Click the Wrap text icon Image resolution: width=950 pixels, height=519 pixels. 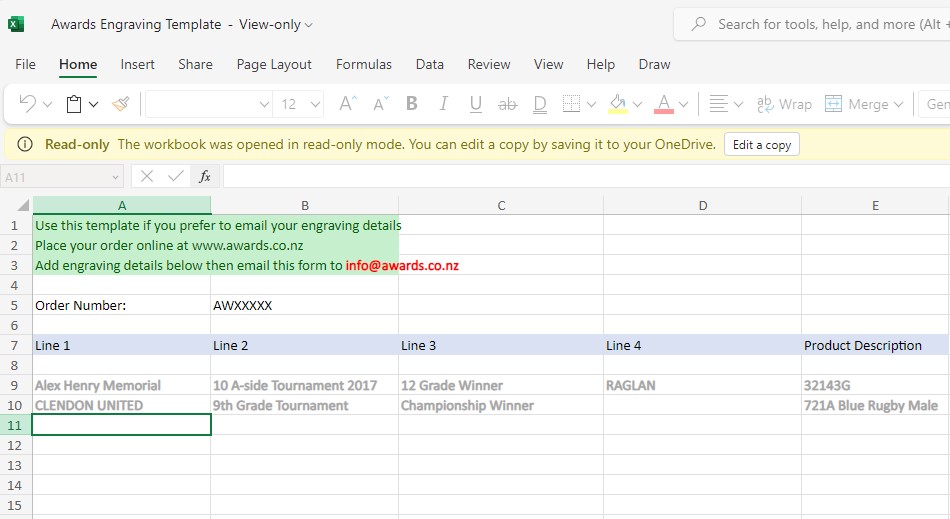click(x=785, y=104)
